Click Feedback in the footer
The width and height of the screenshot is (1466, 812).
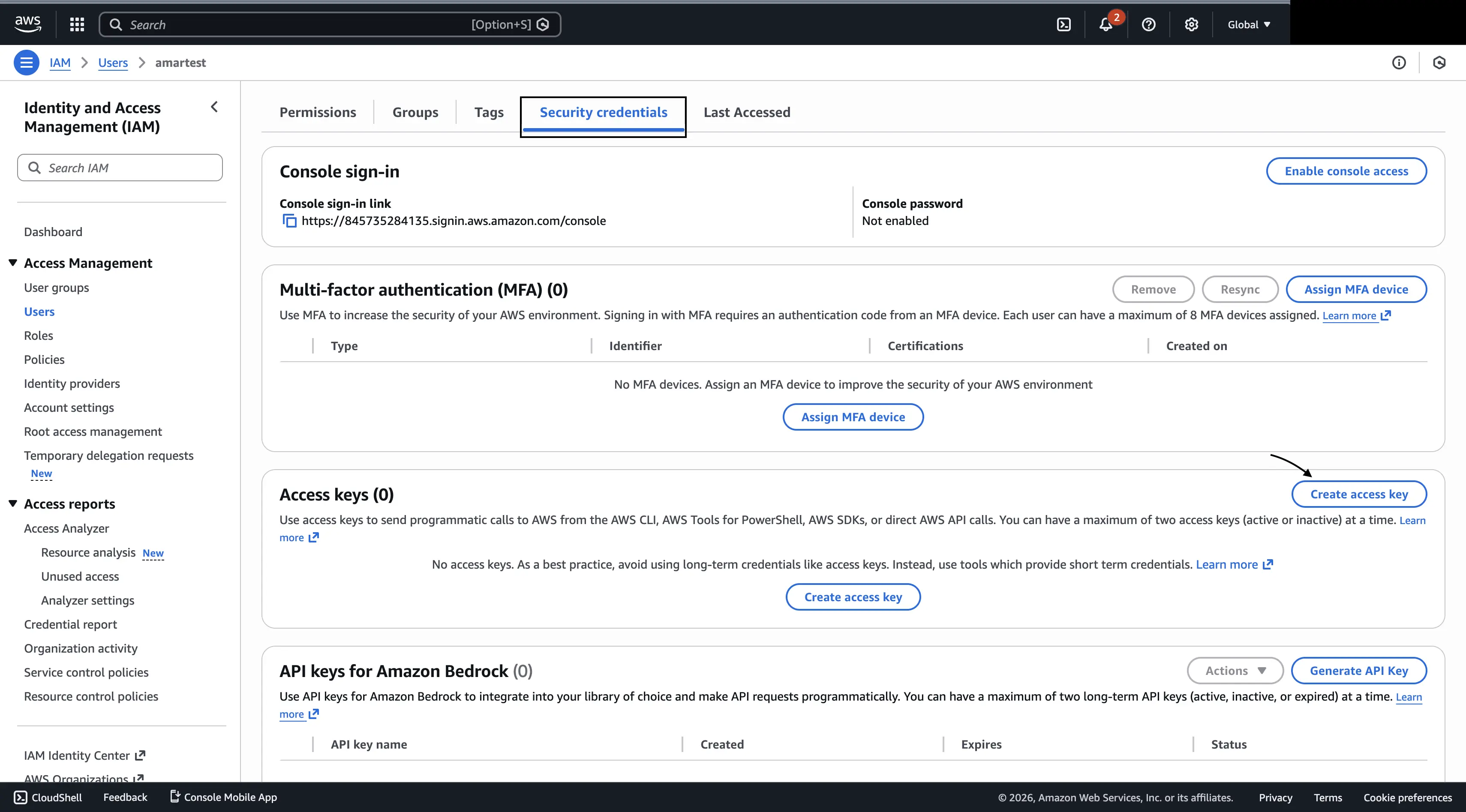125,797
